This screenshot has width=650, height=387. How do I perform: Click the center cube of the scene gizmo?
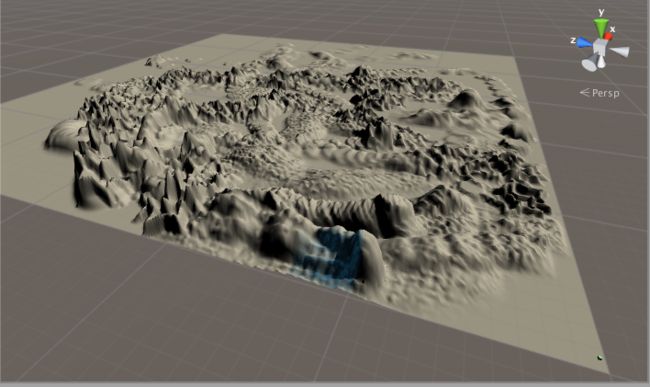599,46
